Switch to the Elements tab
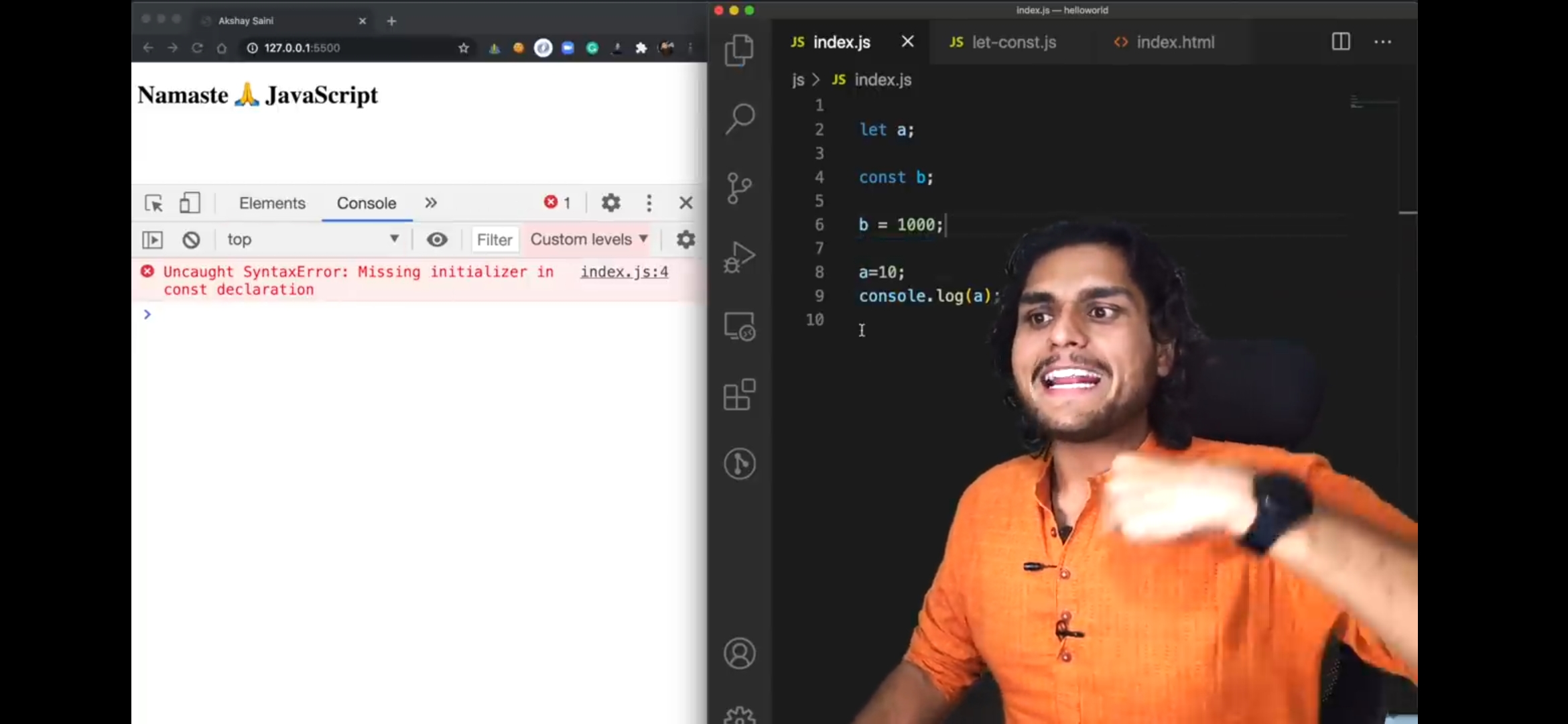1568x724 pixels. (272, 203)
